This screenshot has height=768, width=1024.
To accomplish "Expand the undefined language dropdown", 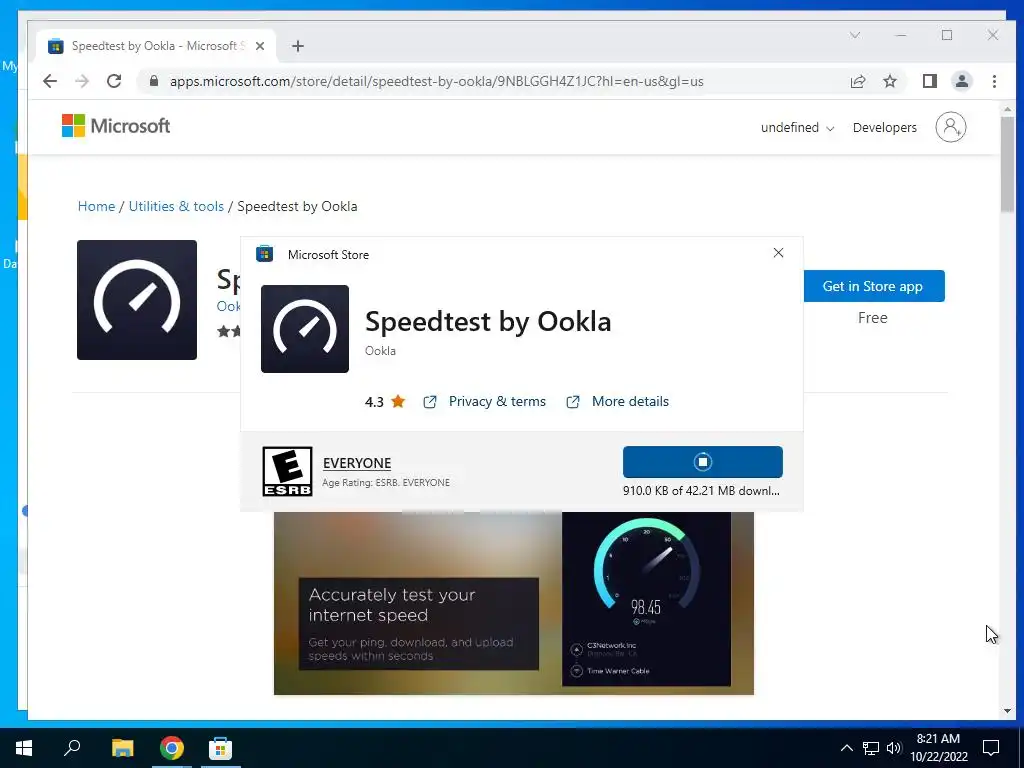I will (797, 127).
